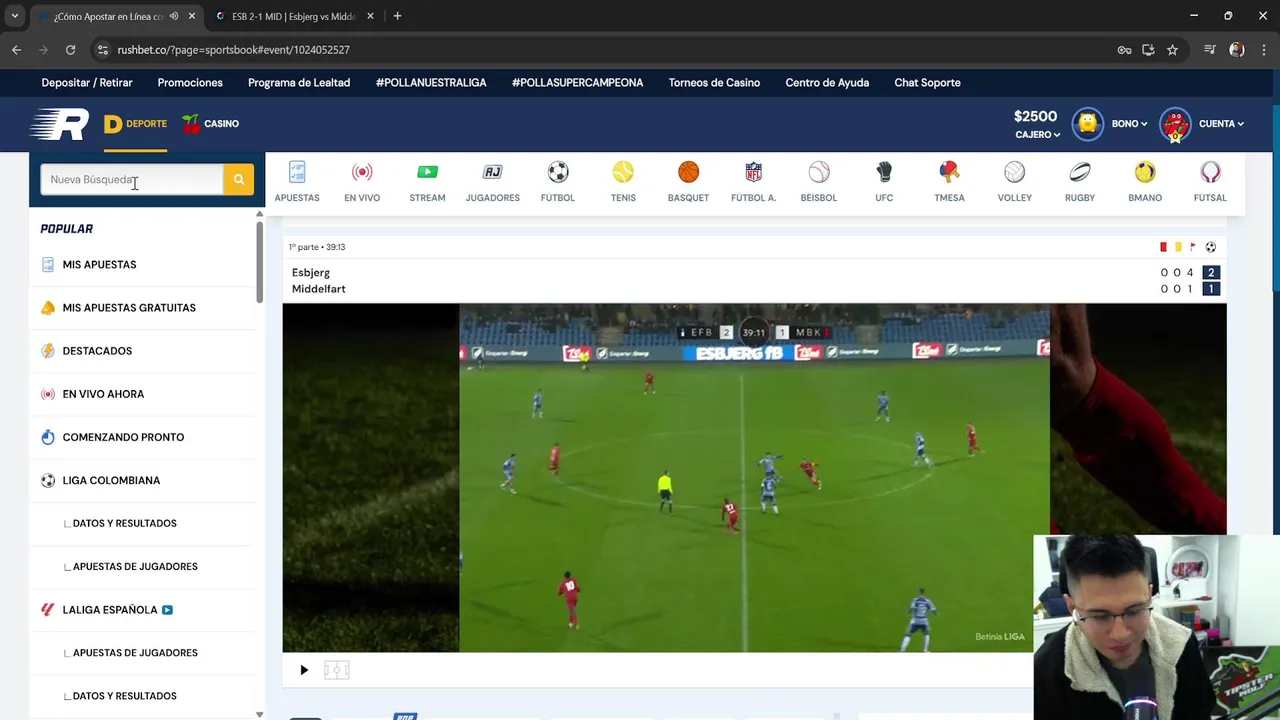This screenshot has height=720, width=1280.
Task: Open the Chrome tab search dropdown
Action: pyautogui.click(x=14, y=16)
